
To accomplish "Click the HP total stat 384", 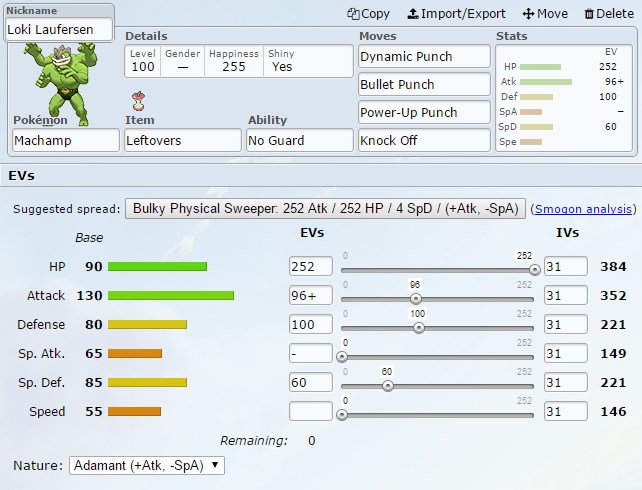I will 613,267.
